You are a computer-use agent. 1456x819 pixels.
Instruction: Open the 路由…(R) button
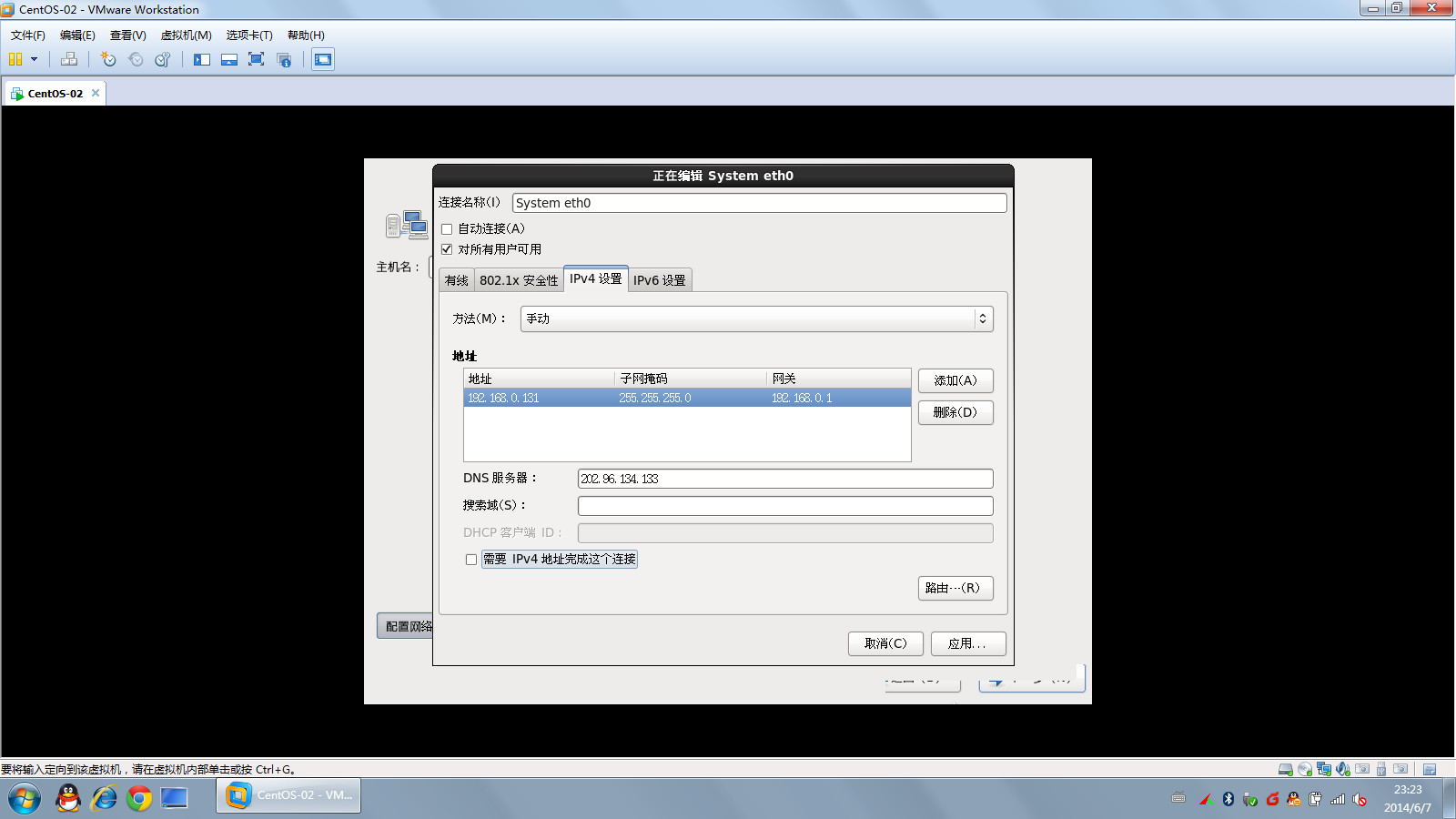(x=955, y=588)
